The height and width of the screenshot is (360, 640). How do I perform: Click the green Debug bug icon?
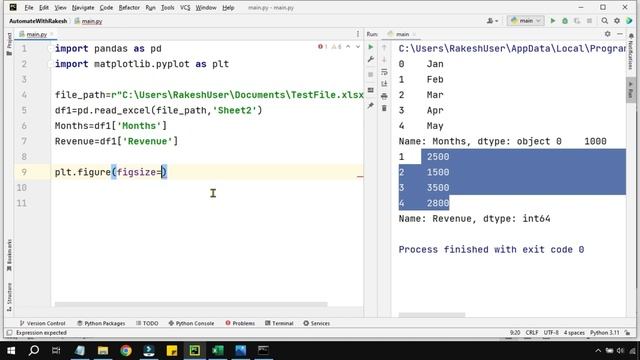[565, 21]
